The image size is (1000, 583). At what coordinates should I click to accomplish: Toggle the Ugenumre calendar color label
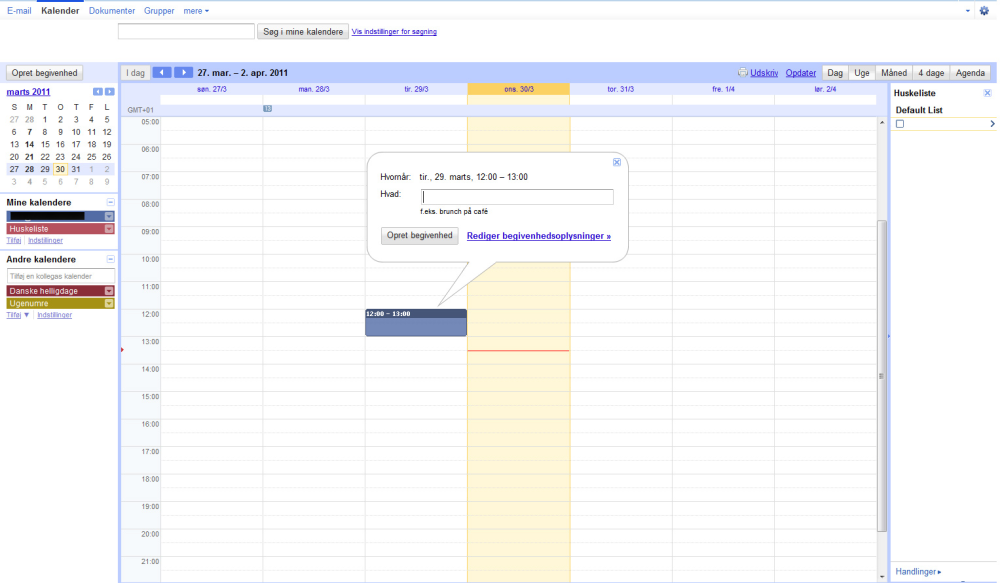[54, 303]
